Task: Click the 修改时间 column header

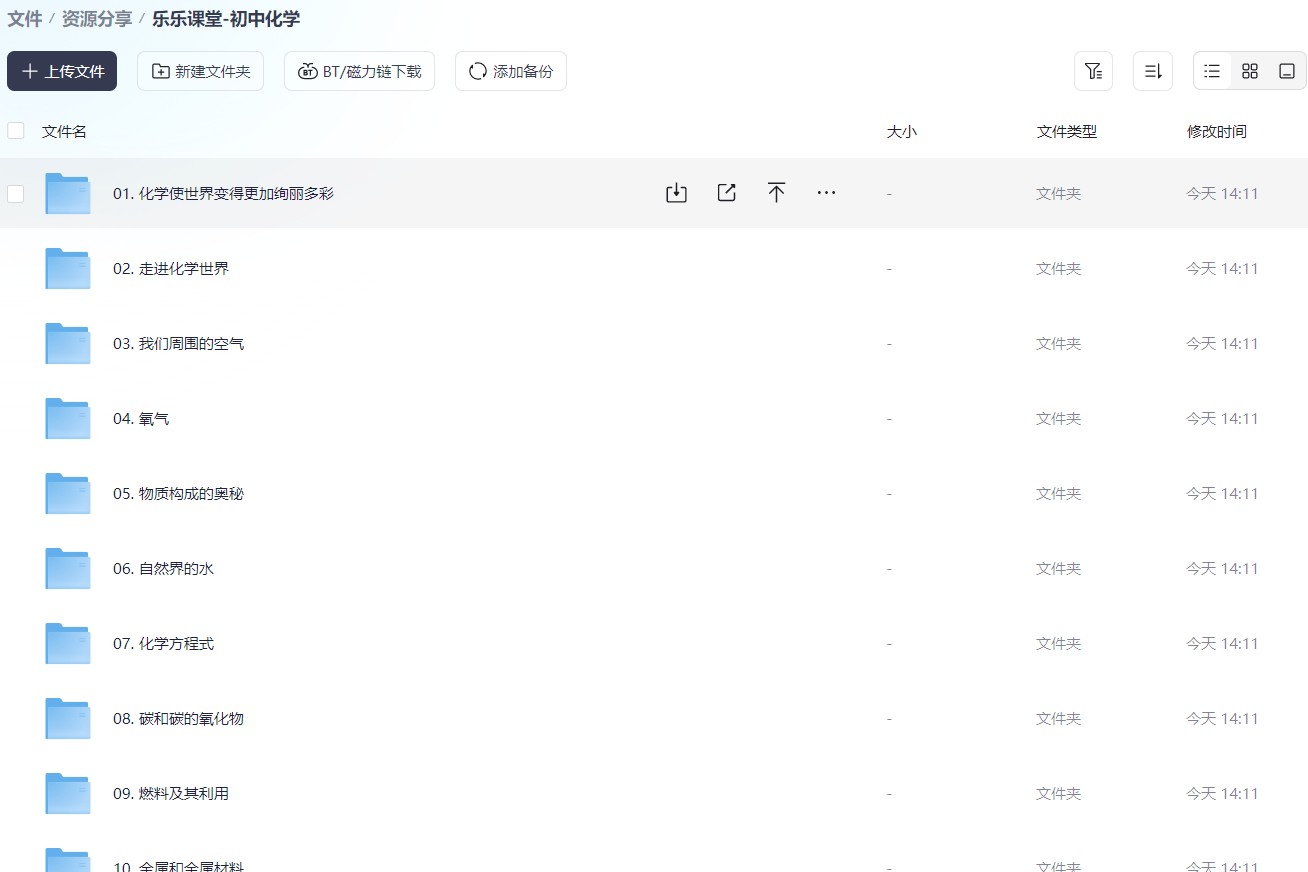Action: [x=1216, y=130]
